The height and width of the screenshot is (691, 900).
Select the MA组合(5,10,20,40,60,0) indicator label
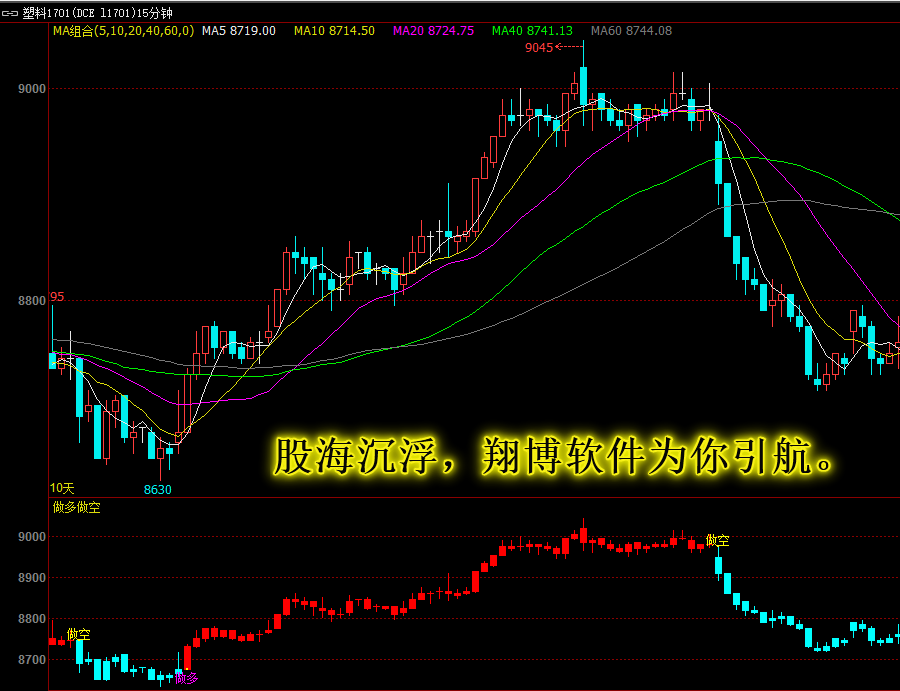123,31
